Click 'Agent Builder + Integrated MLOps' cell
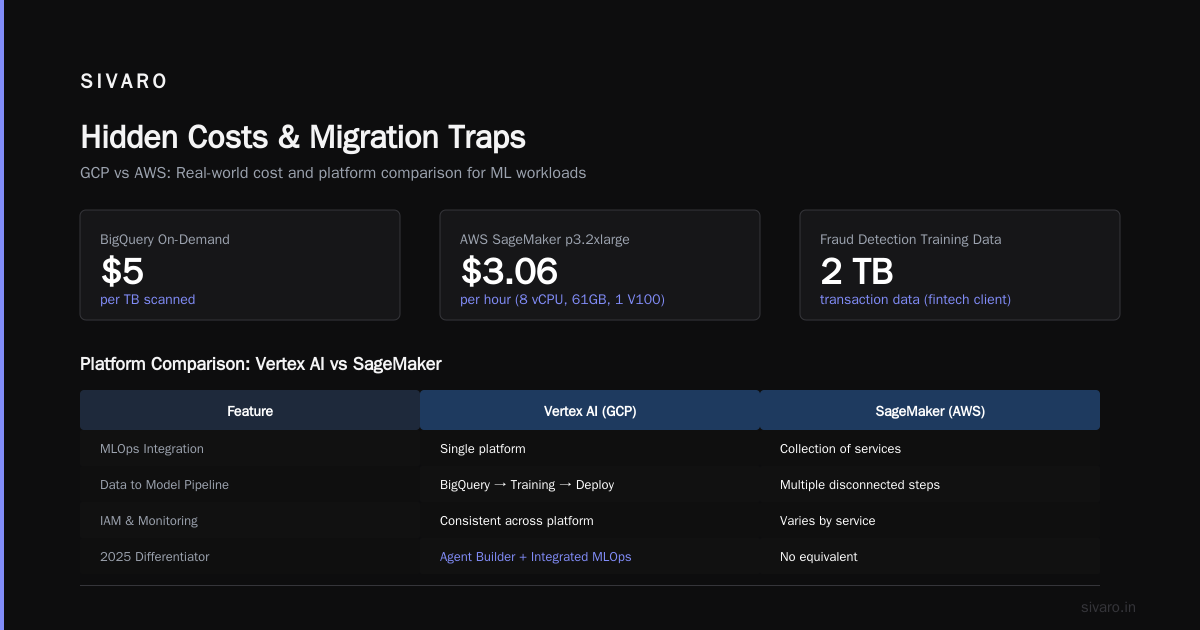Viewport: 1200px width, 630px height. (x=536, y=557)
